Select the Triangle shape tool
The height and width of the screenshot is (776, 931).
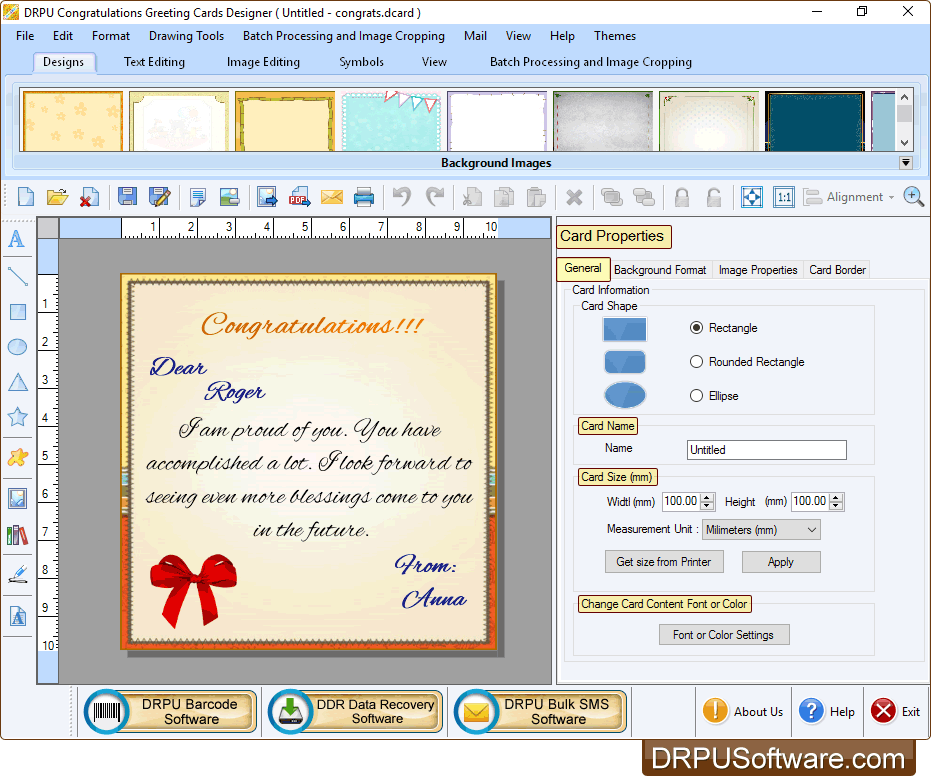coord(18,382)
